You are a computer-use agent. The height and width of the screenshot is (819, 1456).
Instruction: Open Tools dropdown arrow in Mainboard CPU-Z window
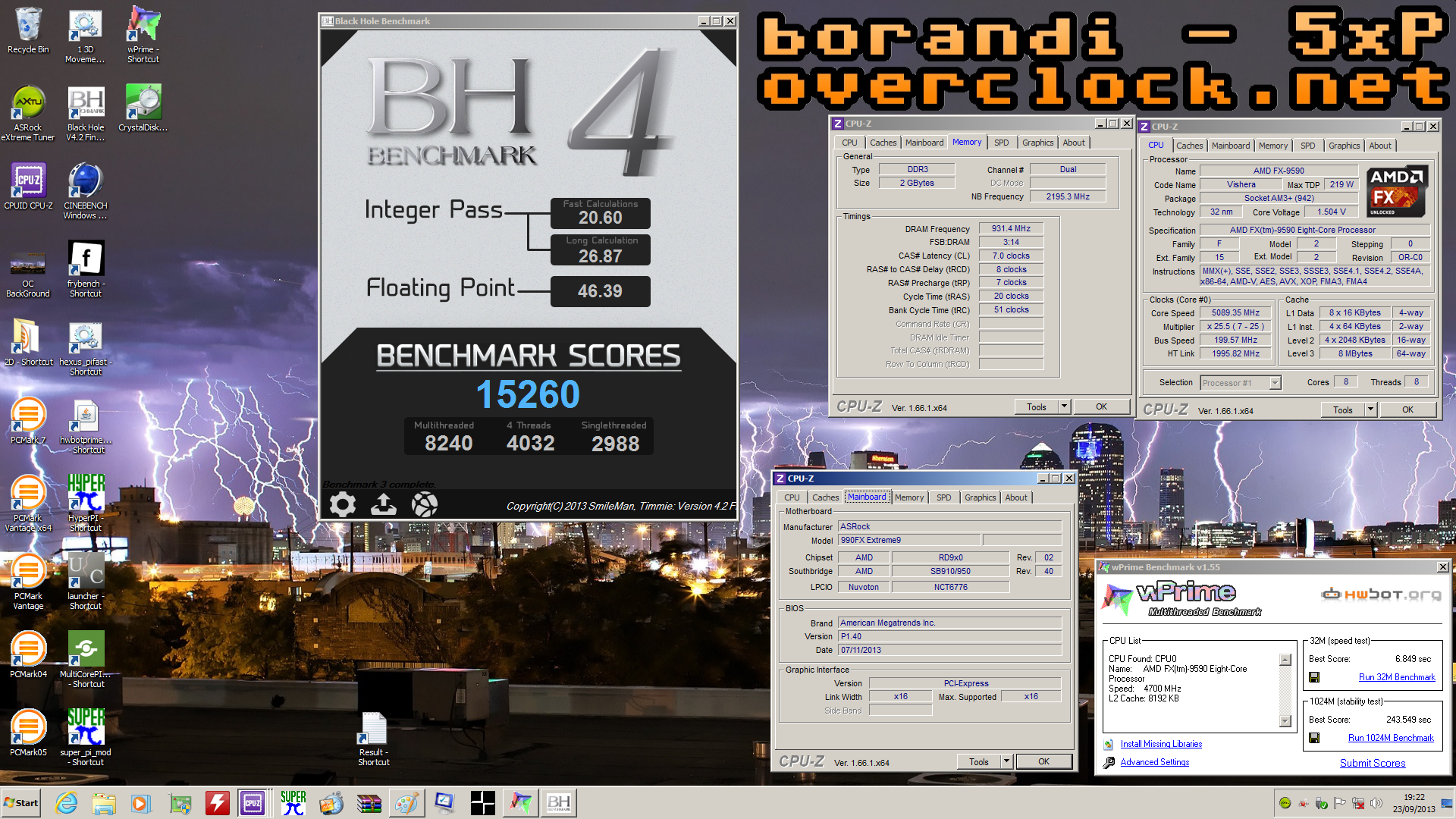pos(1006,761)
